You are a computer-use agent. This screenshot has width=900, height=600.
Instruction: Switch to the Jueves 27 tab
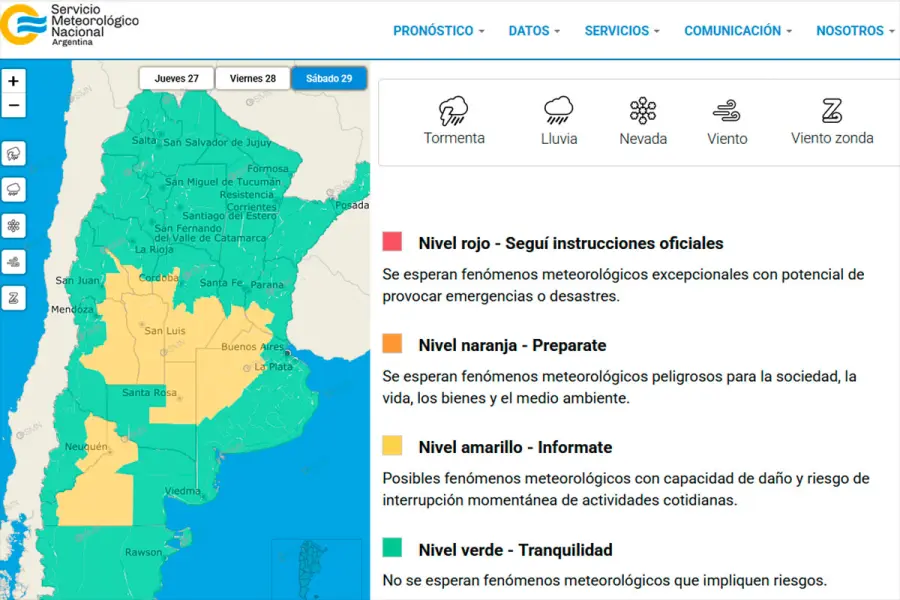(x=176, y=78)
